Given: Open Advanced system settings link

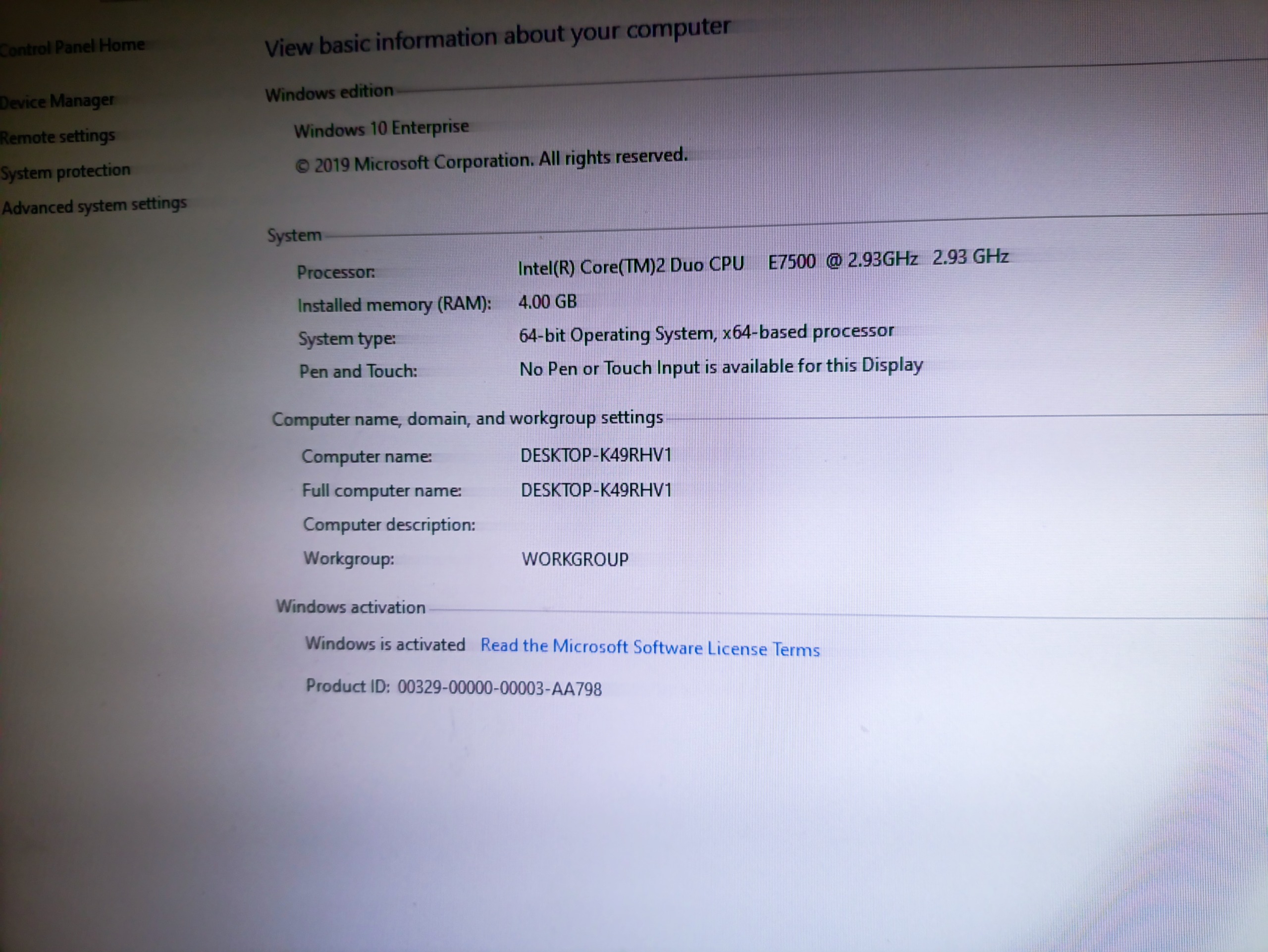Looking at the screenshot, I should pos(95,205).
